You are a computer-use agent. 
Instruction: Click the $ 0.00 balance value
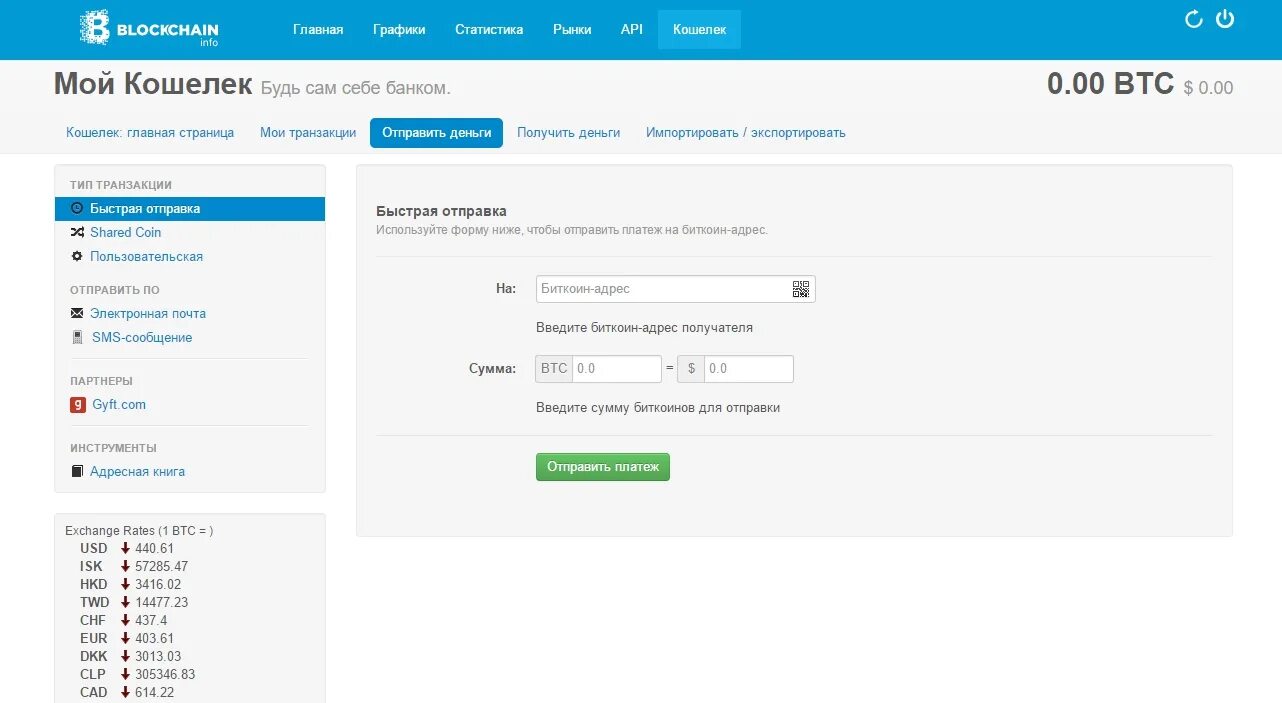click(1208, 88)
